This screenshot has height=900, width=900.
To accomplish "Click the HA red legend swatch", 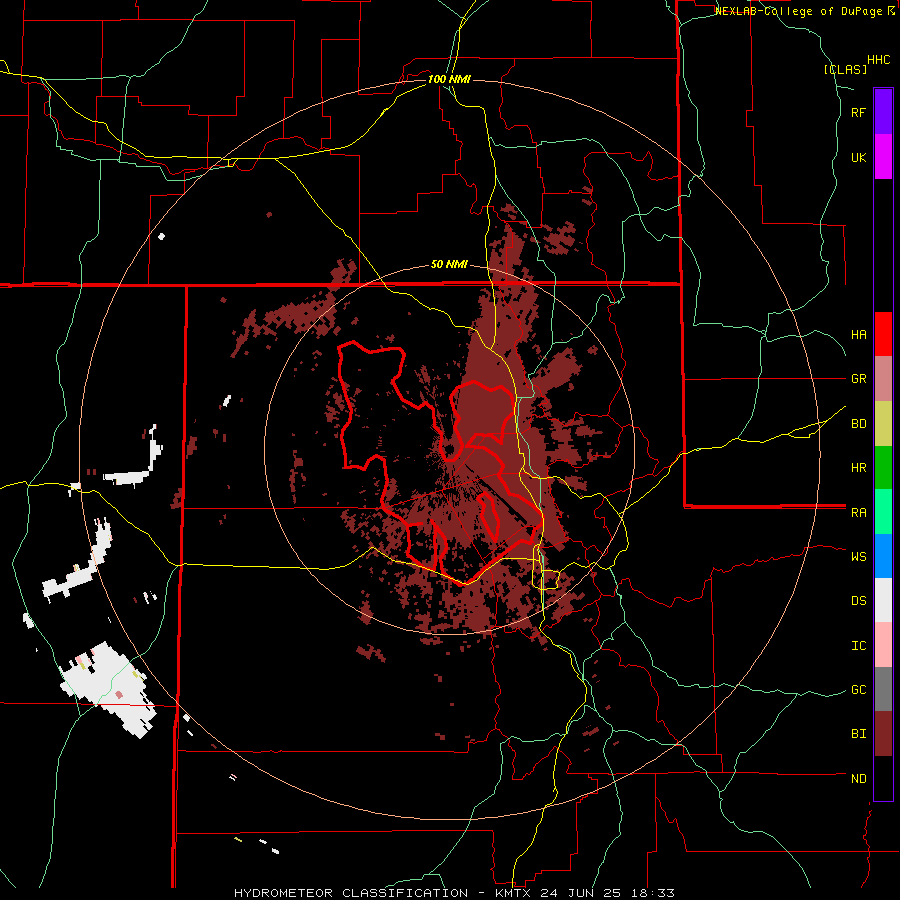I will (x=883, y=334).
